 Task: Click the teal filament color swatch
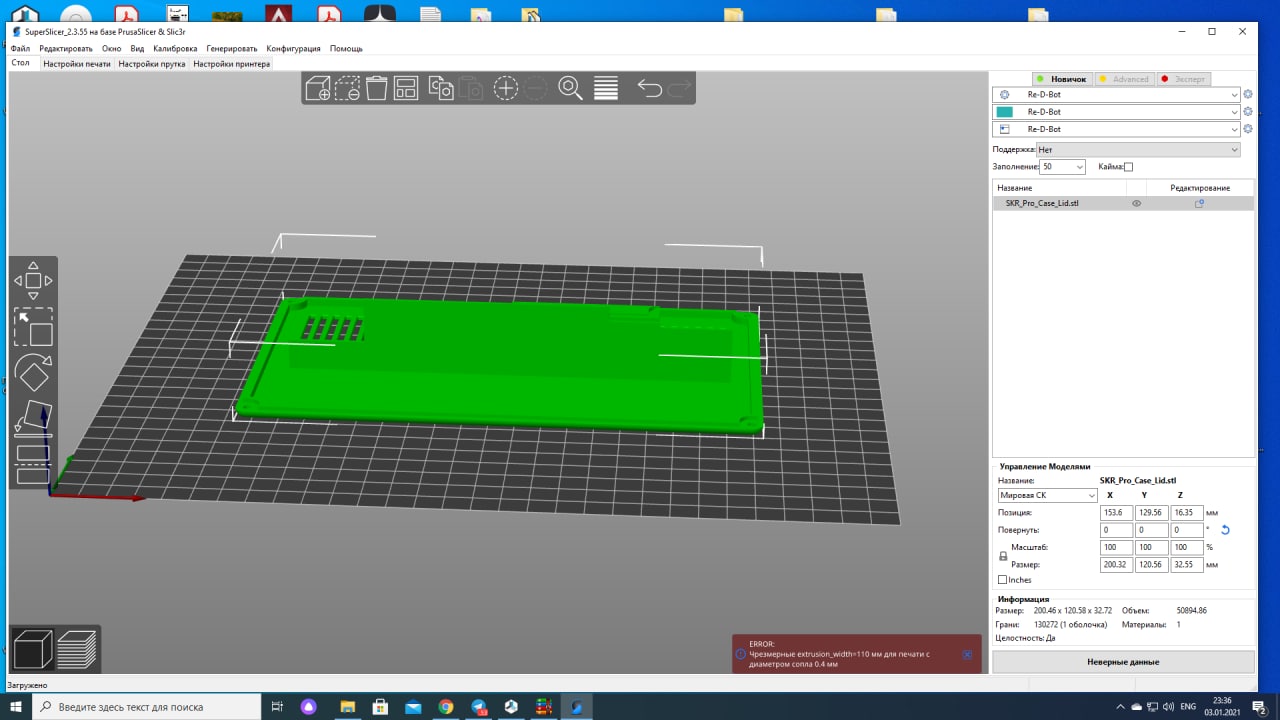tap(1005, 112)
